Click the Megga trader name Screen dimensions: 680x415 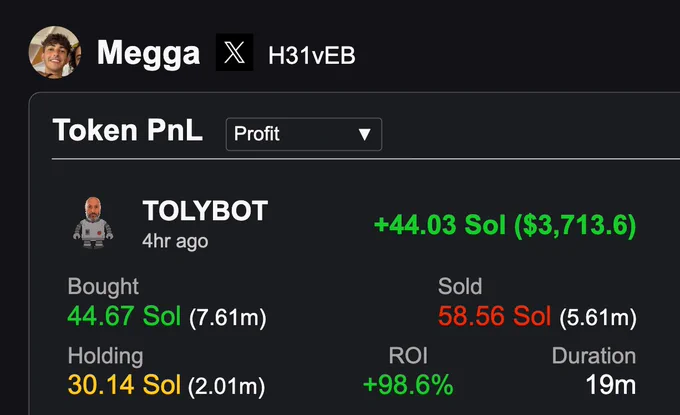[x=148, y=53]
